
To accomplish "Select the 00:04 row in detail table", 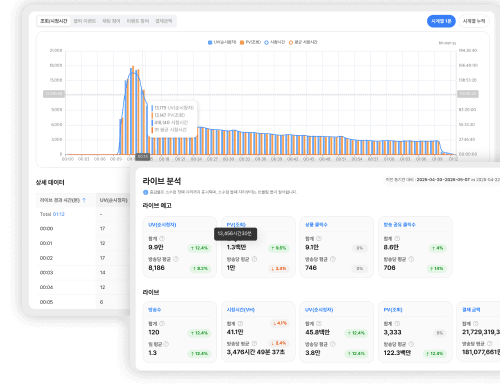I will (83, 287).
